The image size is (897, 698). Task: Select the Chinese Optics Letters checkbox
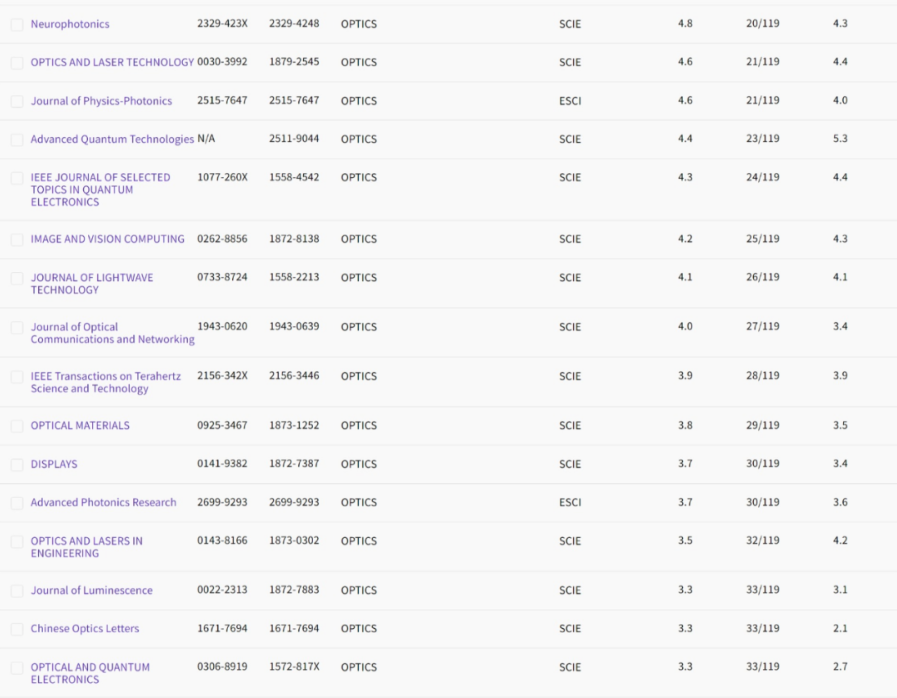pyautogui.click(x=17, y=629)
